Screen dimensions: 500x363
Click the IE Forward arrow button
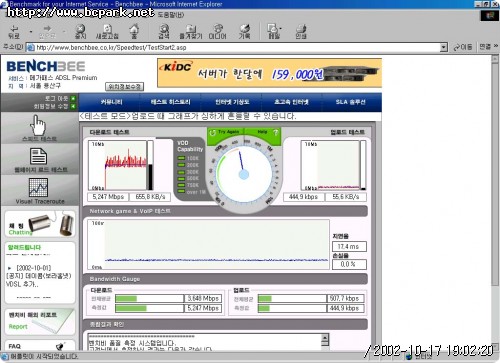[47, 32]
